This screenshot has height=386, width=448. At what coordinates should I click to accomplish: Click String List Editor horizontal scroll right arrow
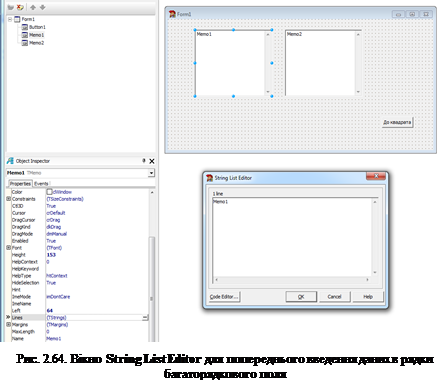pos(368,280)
